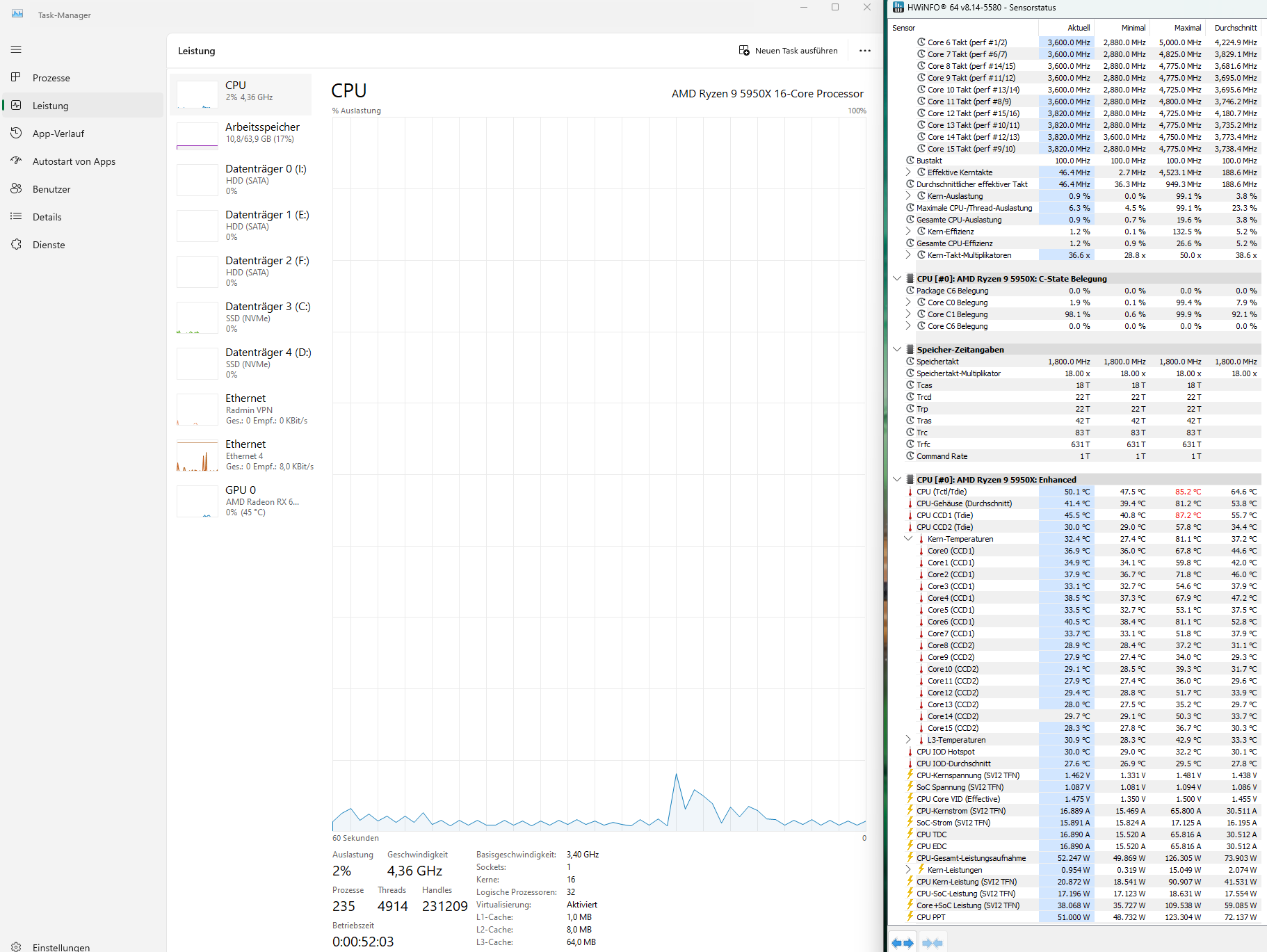Select Datenträger 3 (C:) performance entry
Viewport: 1267px width, 952px height.
241,317
